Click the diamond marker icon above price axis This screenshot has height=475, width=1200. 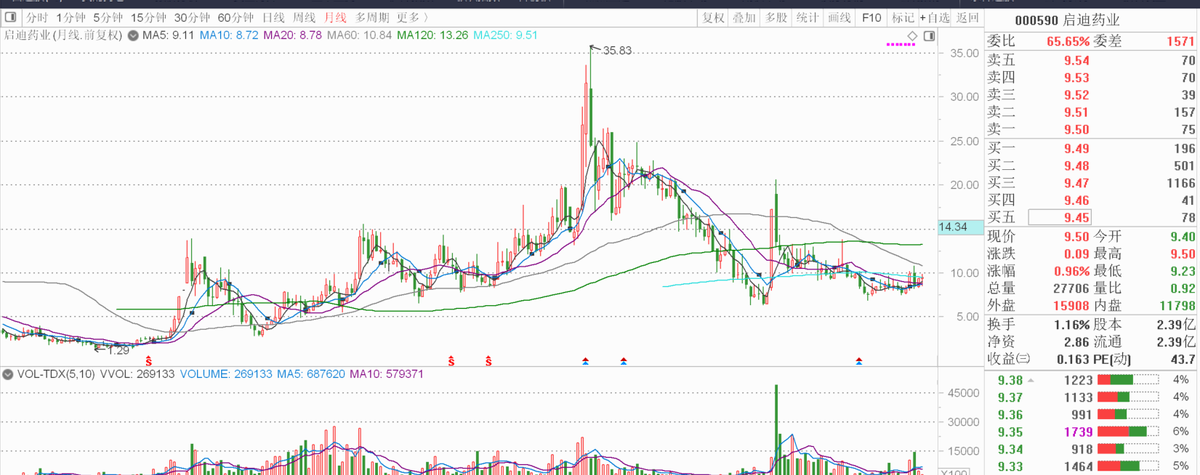coord(912,35)
